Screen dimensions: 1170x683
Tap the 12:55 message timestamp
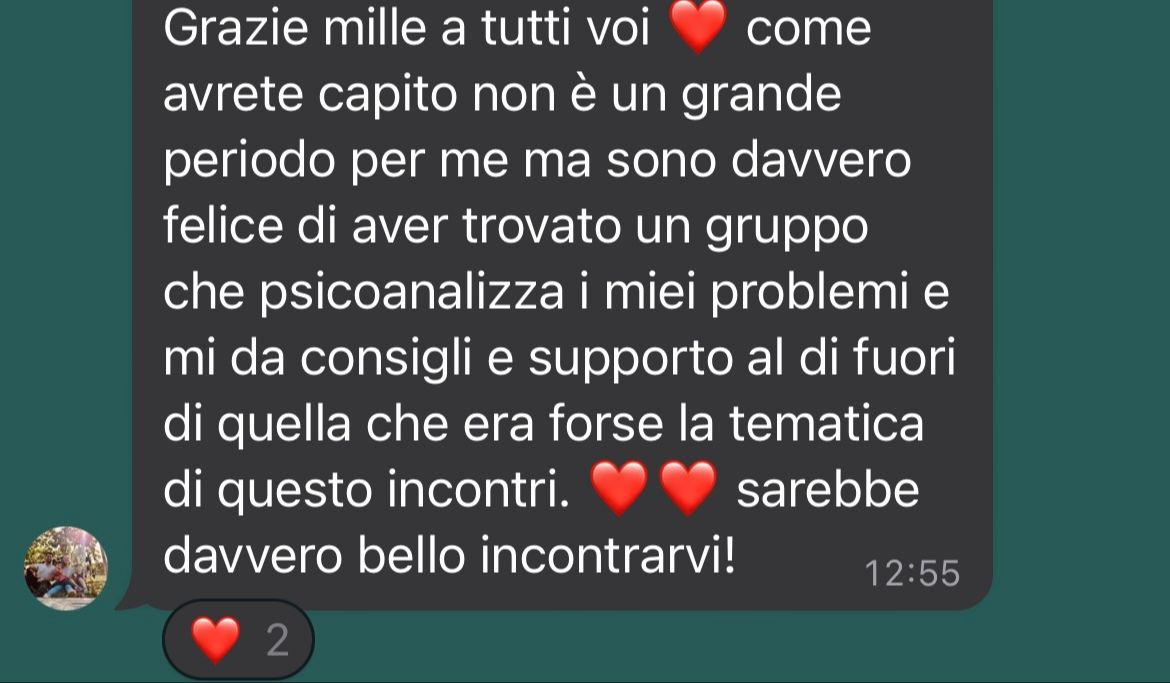click(911, 573)
